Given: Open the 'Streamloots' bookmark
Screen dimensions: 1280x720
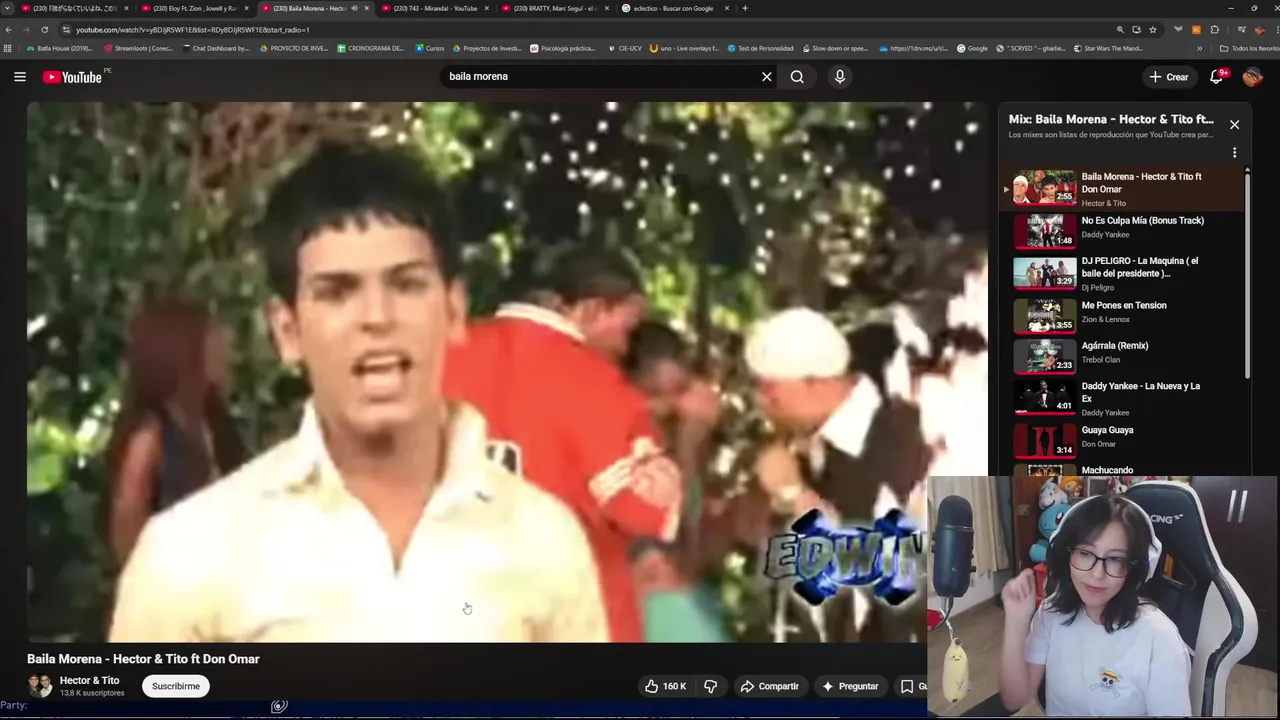Looking at the screenshot, I should point(139,48).
